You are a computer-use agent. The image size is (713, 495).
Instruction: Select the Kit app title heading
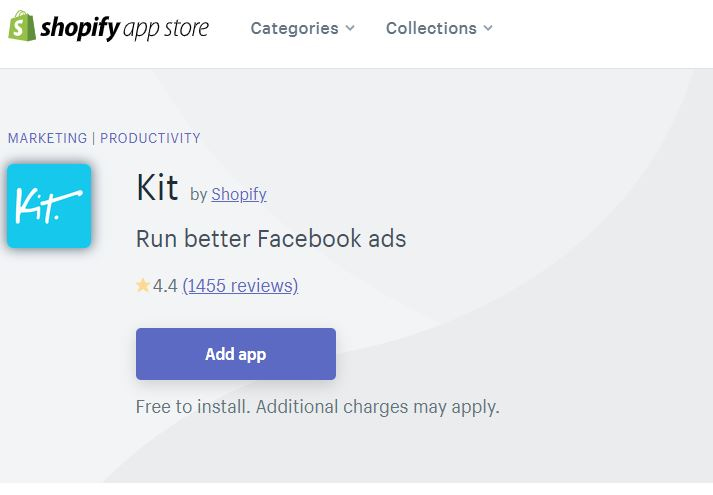pos(157,187)
